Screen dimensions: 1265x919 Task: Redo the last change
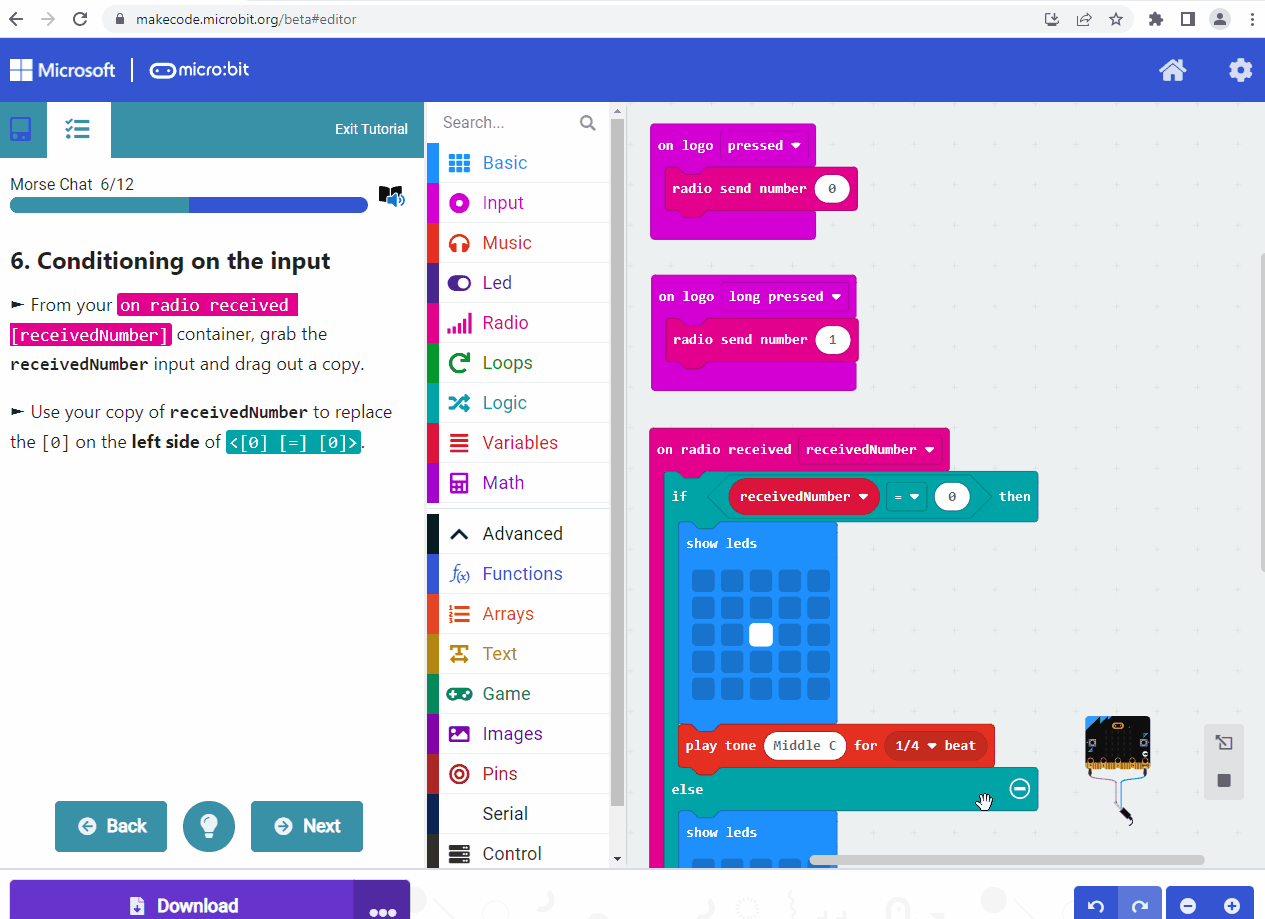pyautogui.click(x=1140, y=904)
